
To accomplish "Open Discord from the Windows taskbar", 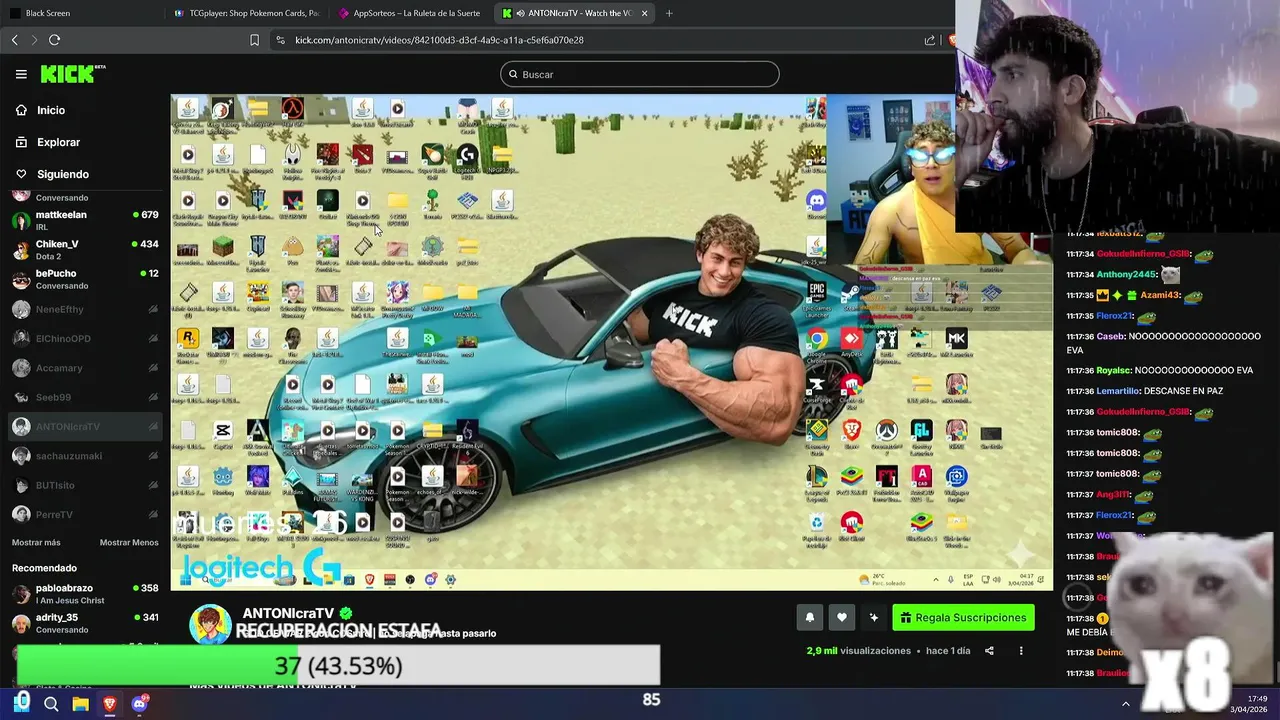I will coord(139,704).
